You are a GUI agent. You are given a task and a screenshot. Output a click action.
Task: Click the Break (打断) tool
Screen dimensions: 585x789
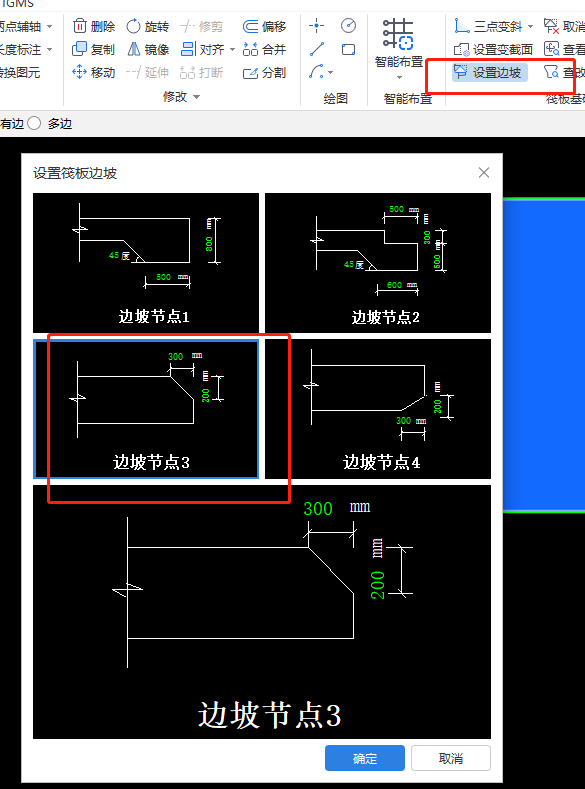[x=201, y=72]
